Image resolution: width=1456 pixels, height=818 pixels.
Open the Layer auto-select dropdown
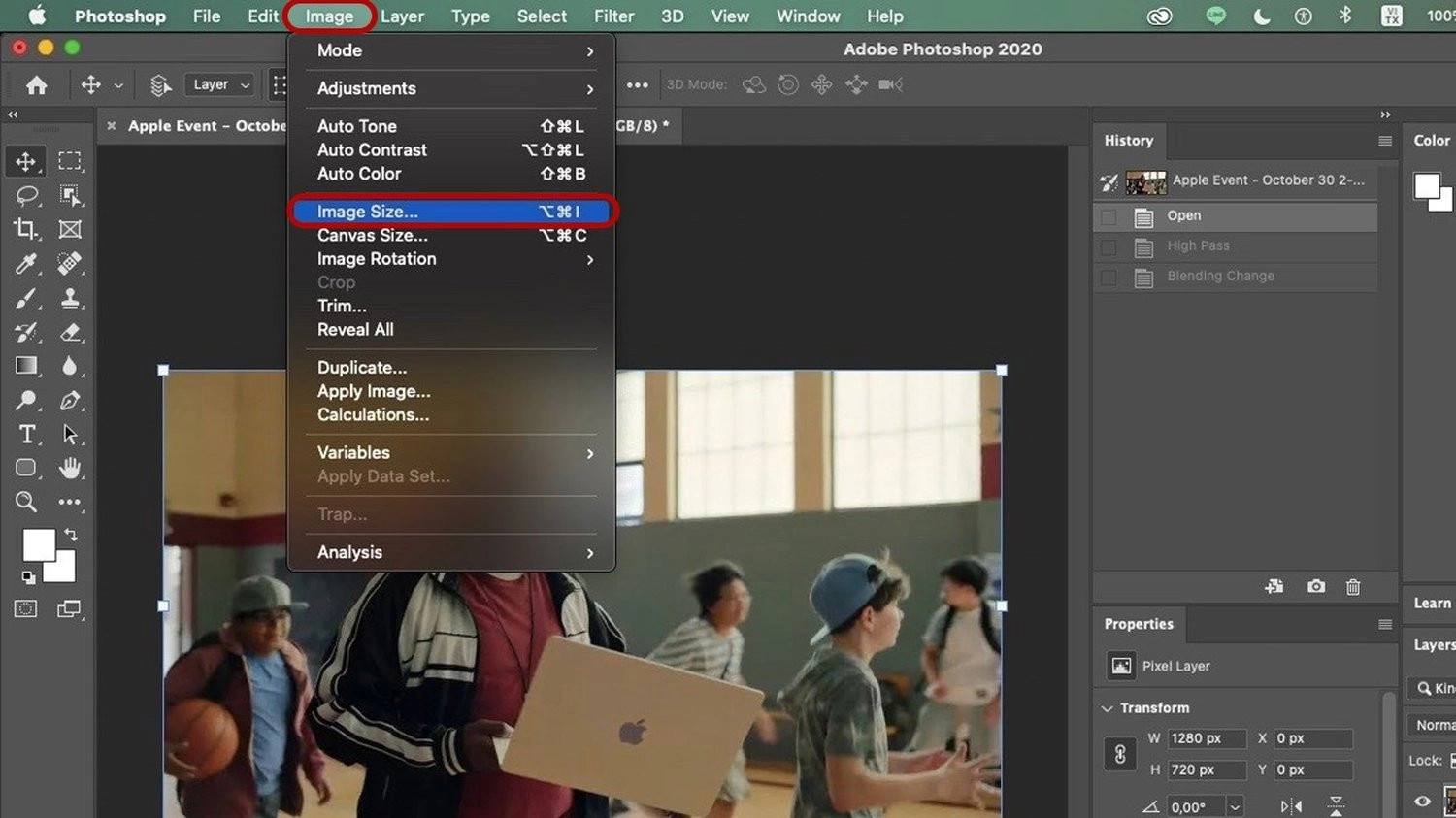pos(219,85)
